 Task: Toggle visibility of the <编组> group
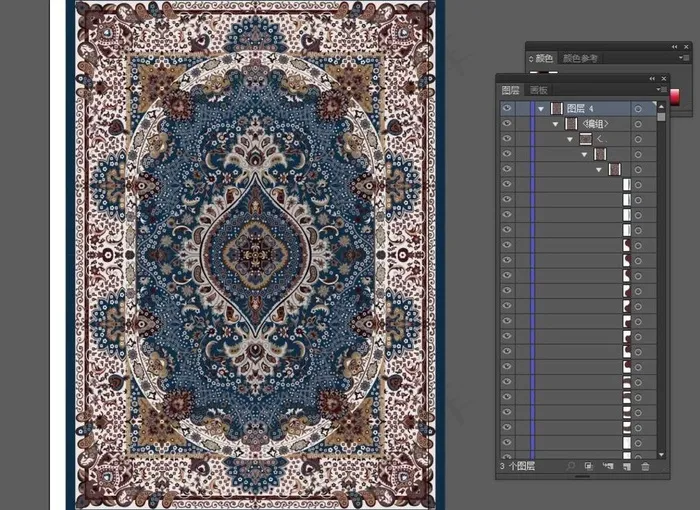[507, 124]
